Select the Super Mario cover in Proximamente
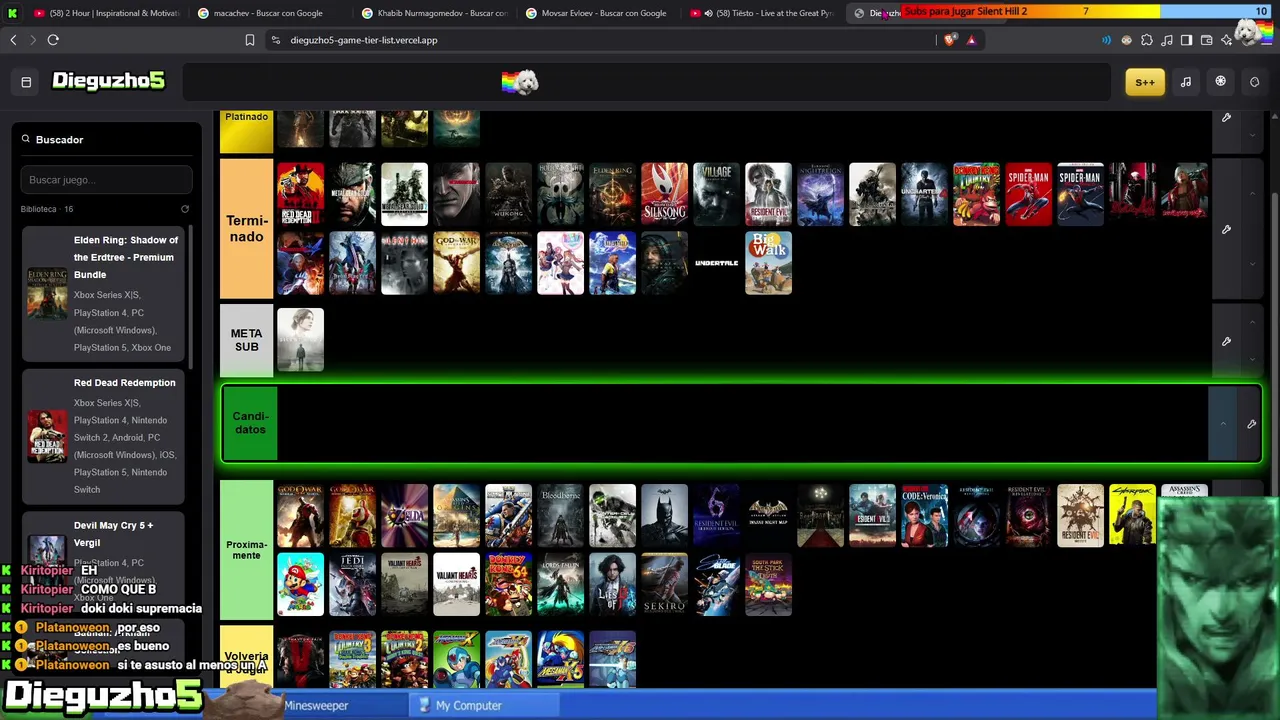This screenshot has width=1280, height=720. tap(300, 584)
